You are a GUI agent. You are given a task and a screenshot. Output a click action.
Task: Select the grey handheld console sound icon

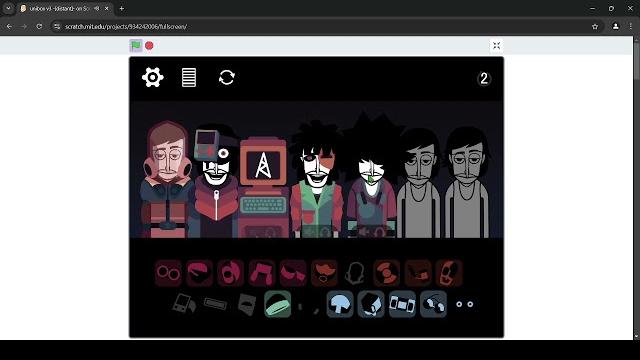pos(184,304)
